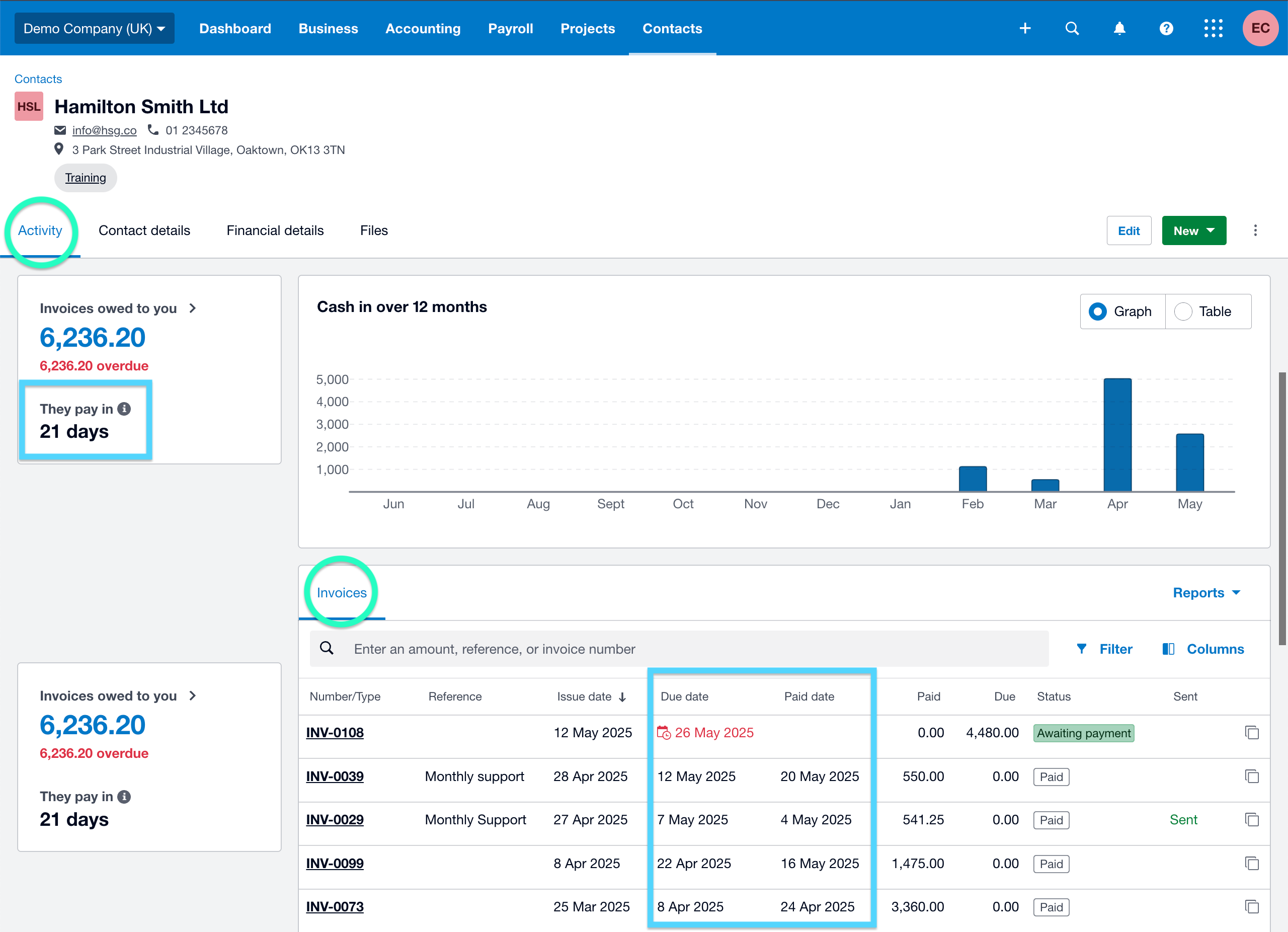Open the INV-0073 invoice link
This screenshot has height=932, width=1288.
pos(335,906)
